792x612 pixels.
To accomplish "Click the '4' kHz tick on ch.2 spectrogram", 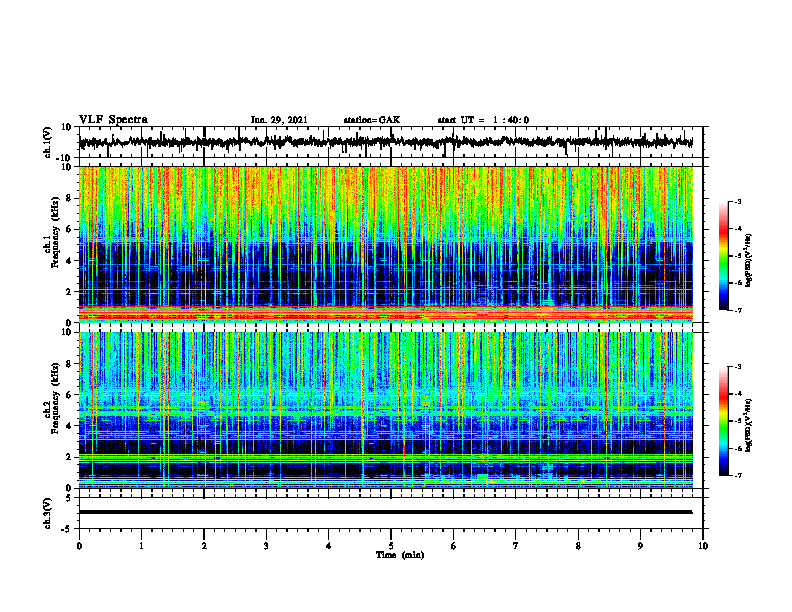I will (70, 426).
